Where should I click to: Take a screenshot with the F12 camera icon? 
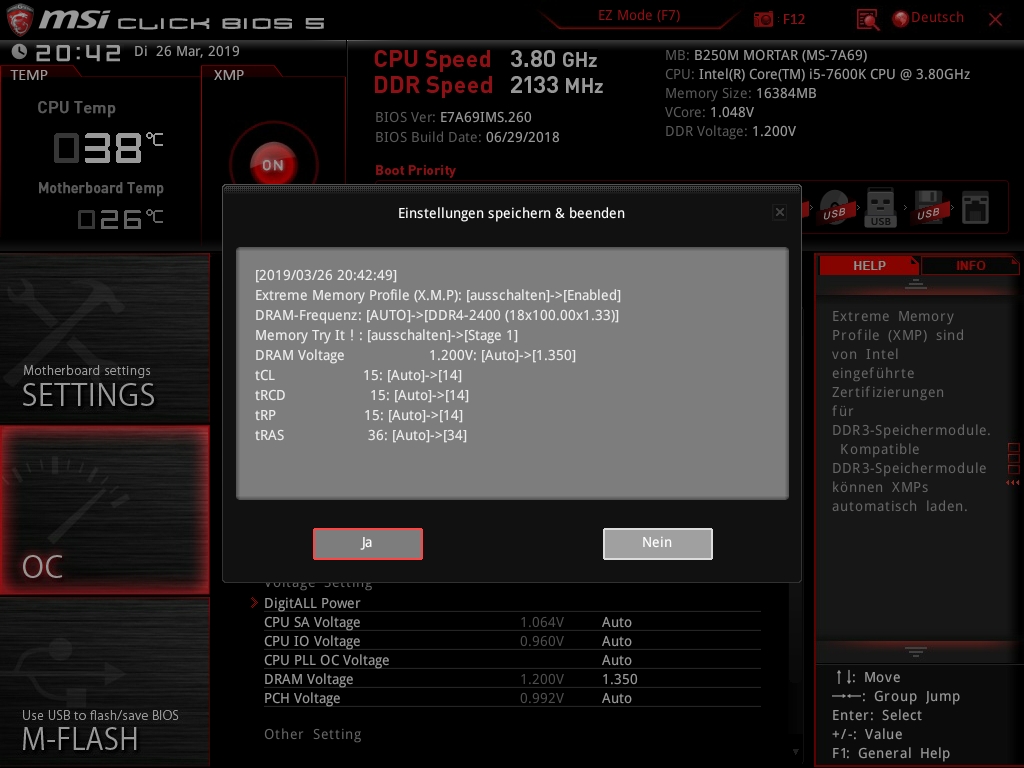point(763,19)
